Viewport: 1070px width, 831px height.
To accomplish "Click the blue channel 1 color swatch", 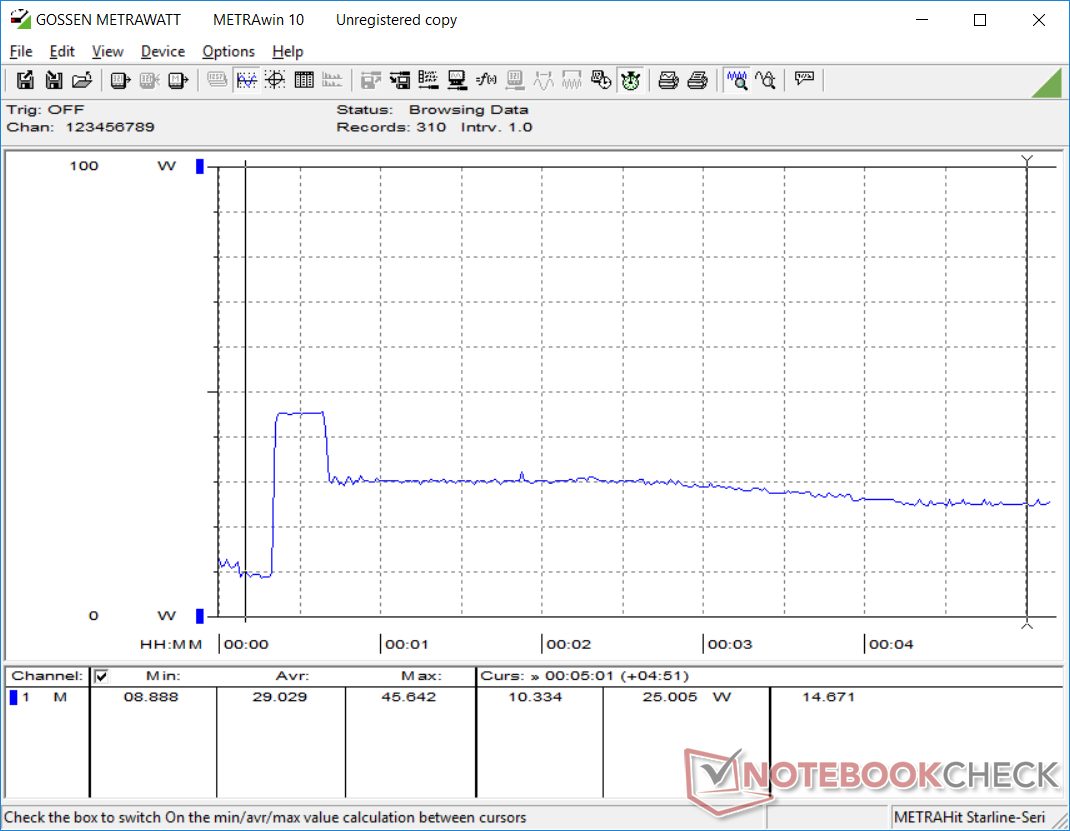I will 14,697.
